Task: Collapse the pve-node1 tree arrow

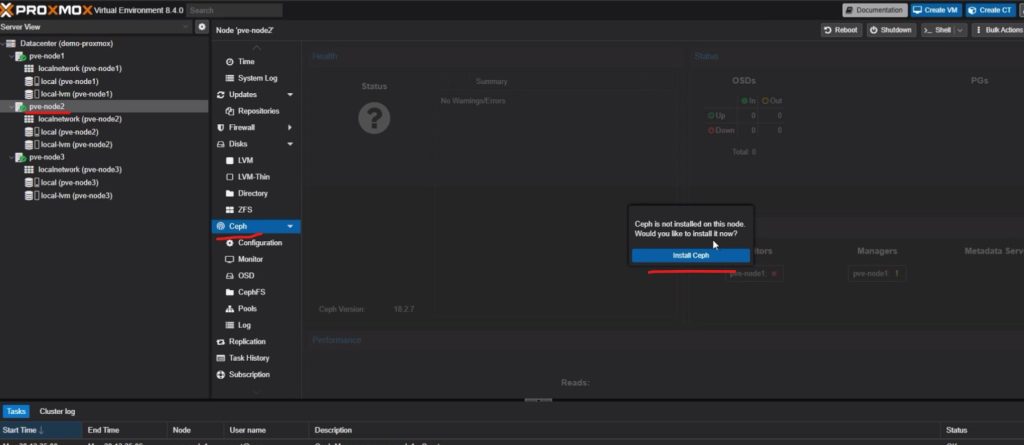Action: point(10,56)
